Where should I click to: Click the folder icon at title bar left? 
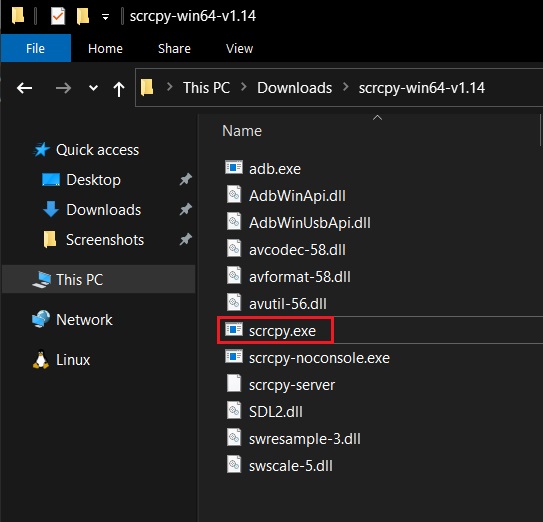pos(18,16)
